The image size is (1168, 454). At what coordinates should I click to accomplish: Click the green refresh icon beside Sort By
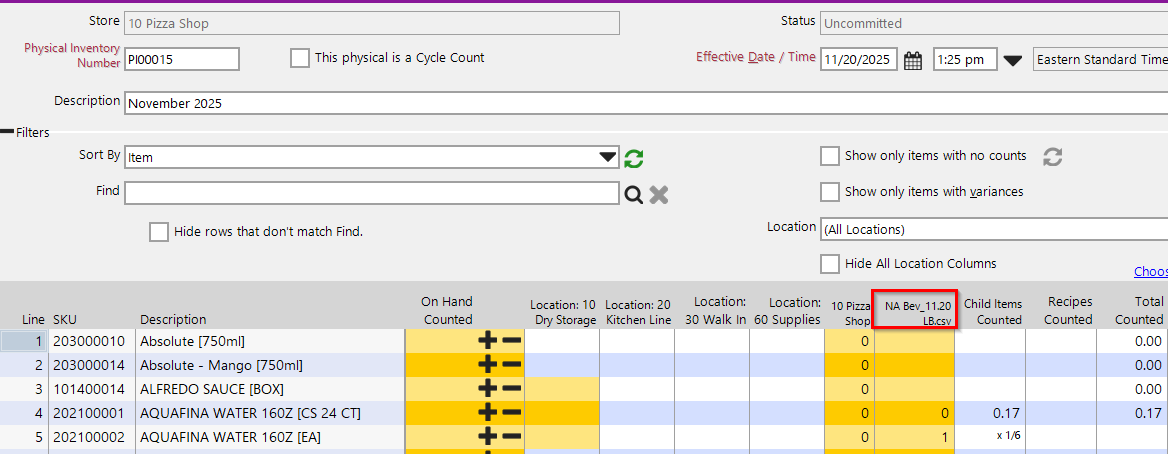click(633, 158)
